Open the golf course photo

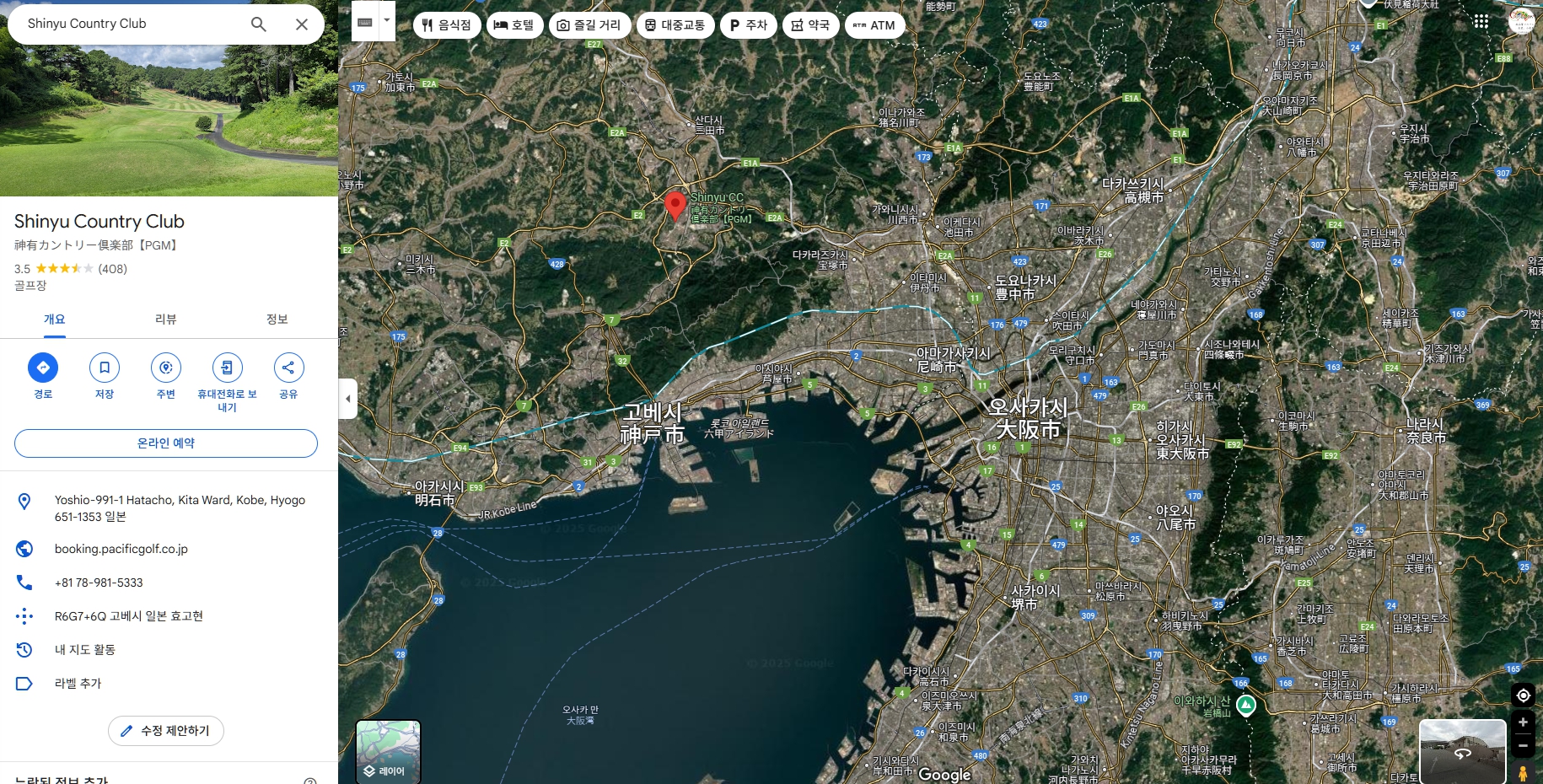click(x=169, y=120)
